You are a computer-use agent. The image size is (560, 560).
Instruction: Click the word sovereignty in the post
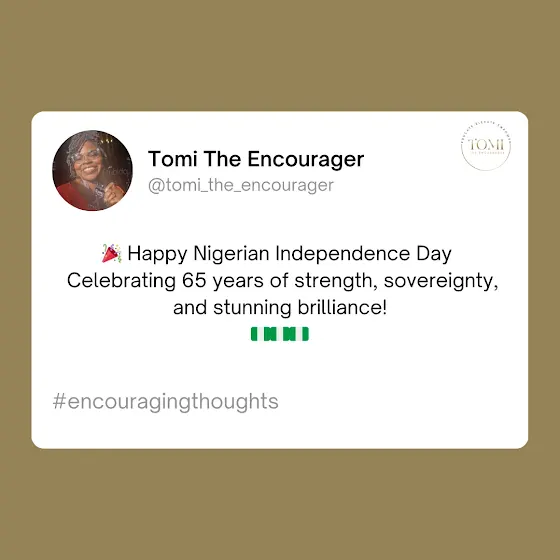point(441,281)
